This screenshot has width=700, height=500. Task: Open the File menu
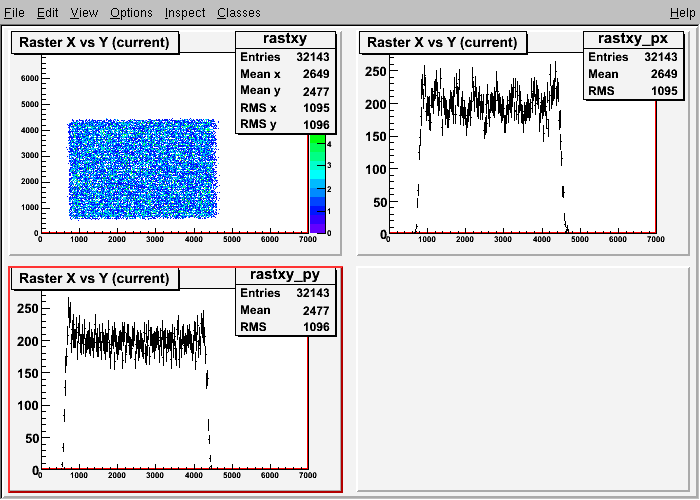(14, 13)
